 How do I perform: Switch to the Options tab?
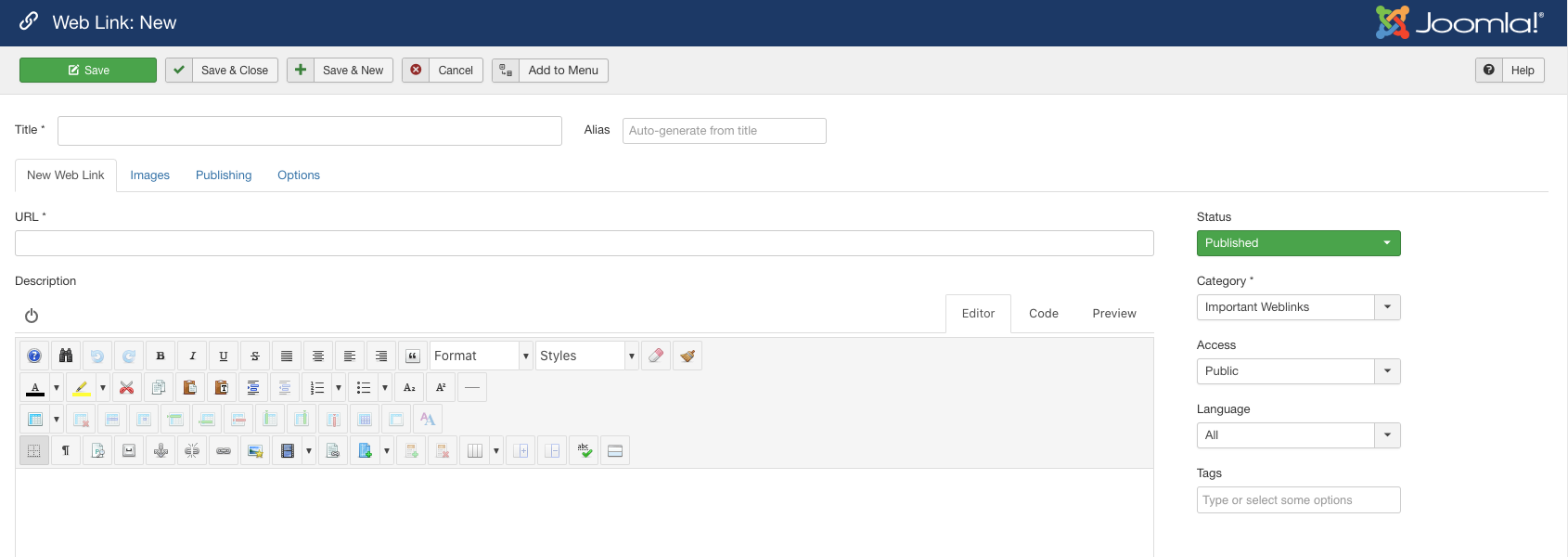click(x=299, y=175)
